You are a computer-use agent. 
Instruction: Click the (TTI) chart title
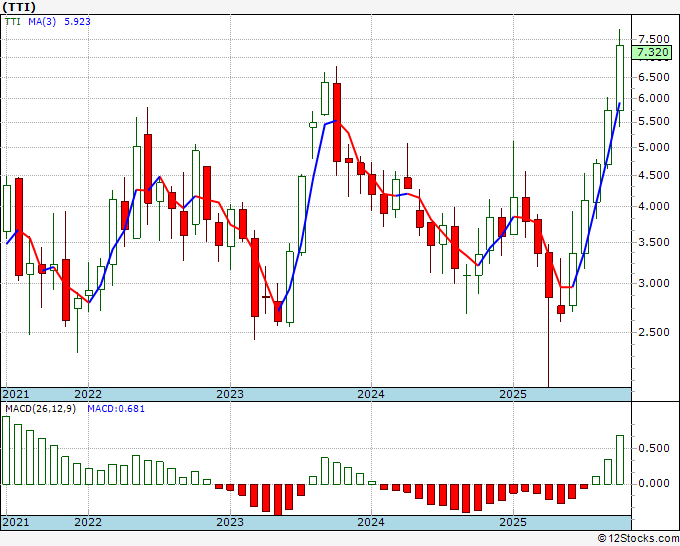[19, 7]
